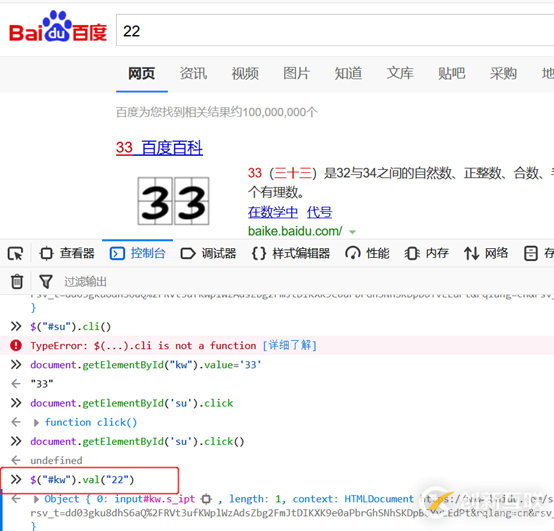The image size is (554, 531).
Task: Open the 查看器 inspector panel
Action: 67,253
